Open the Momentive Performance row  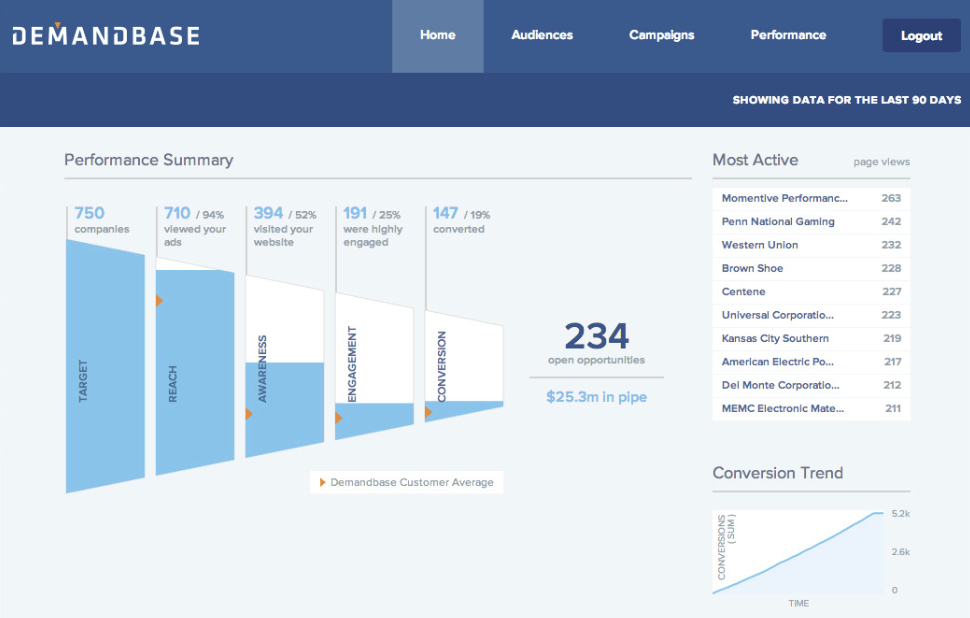811,199
